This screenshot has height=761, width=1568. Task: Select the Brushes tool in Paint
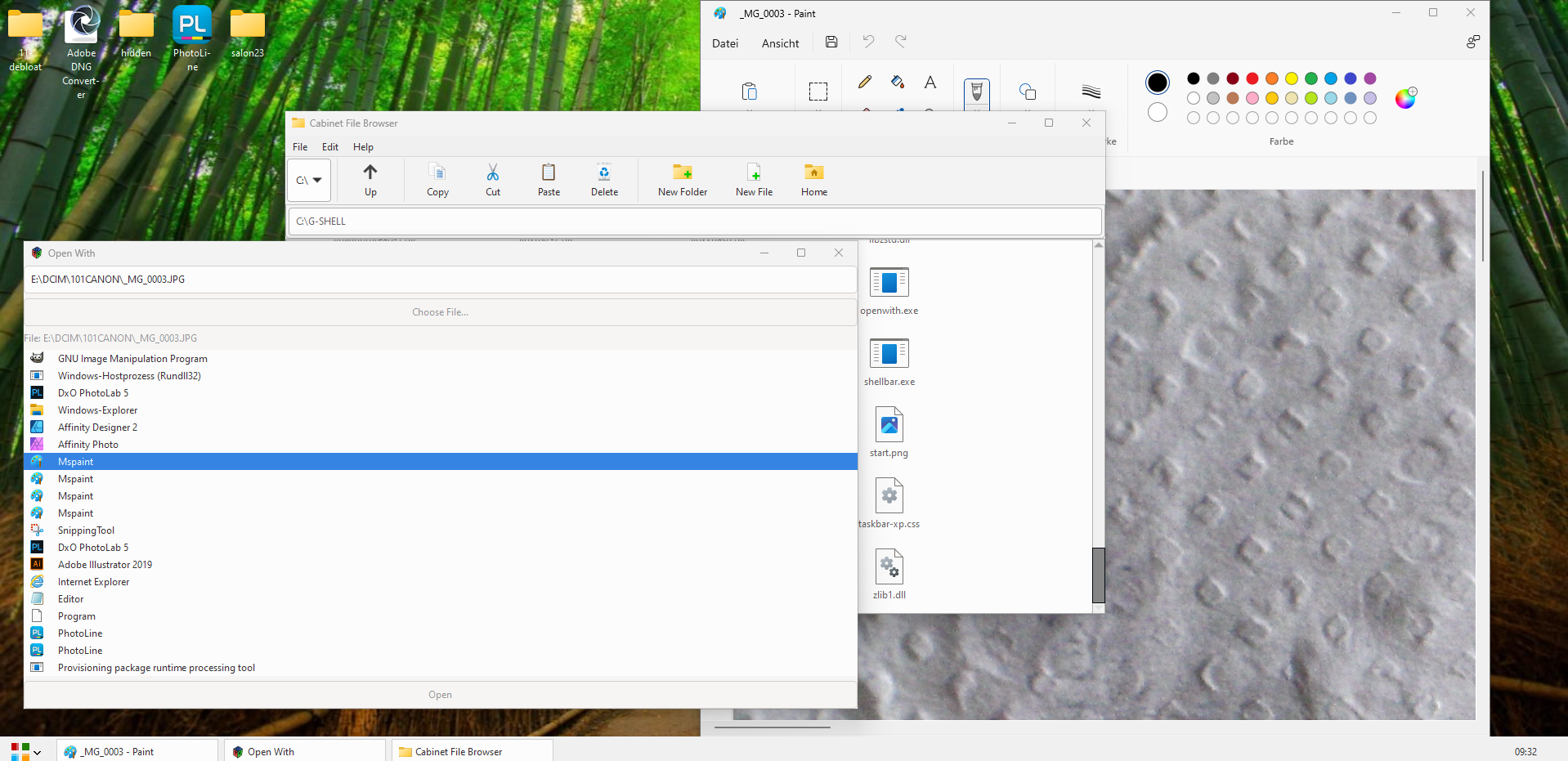(x=977, y=92)
